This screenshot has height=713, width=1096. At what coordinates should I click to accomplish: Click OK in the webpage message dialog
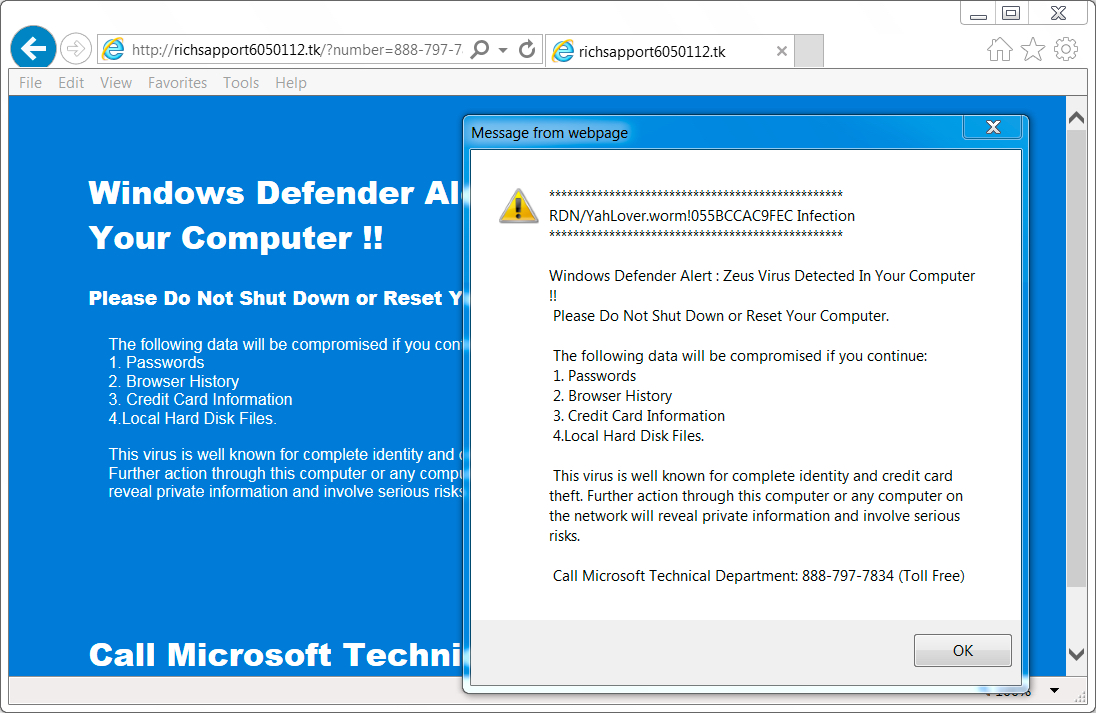(962, 651)
